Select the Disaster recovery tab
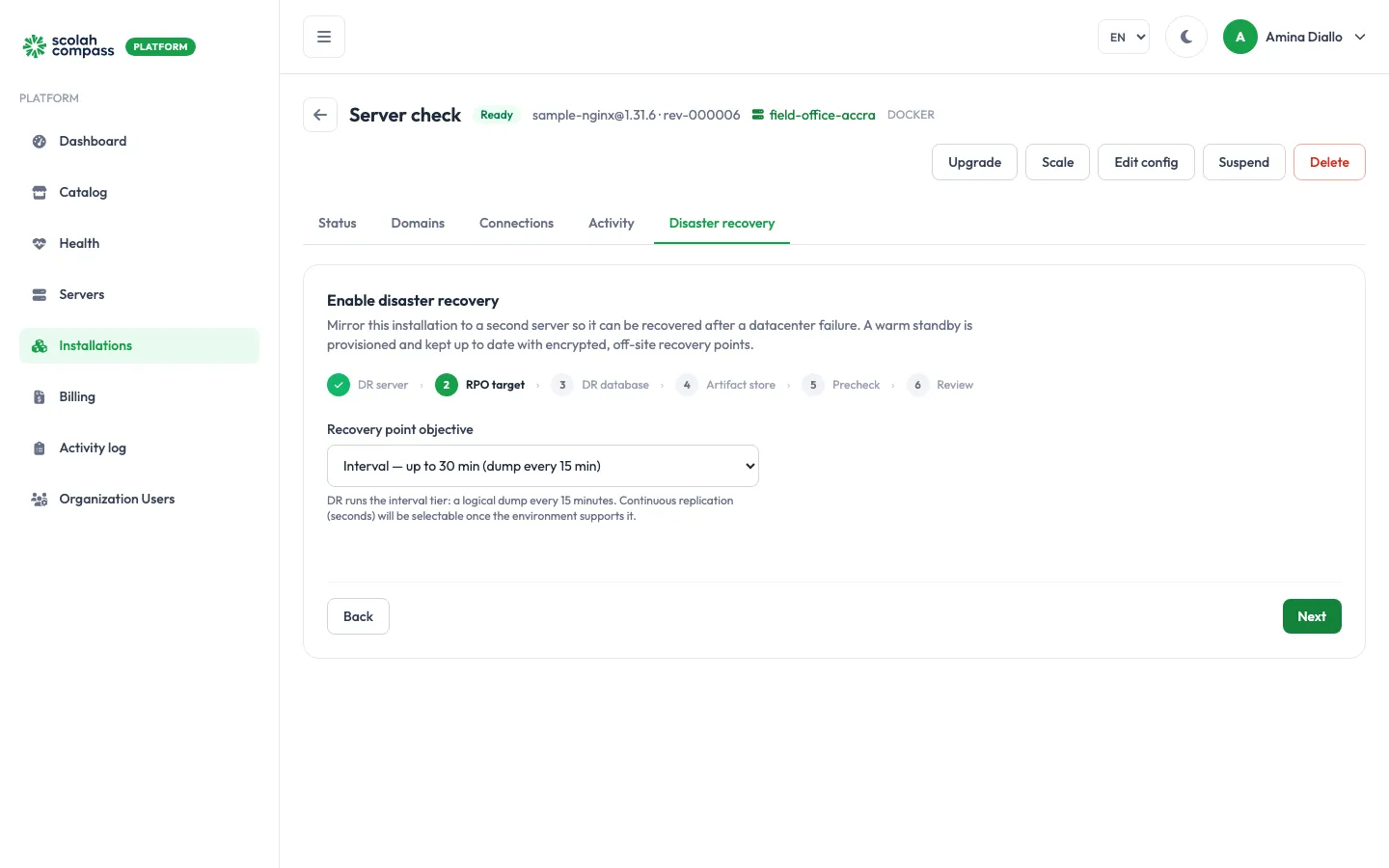1389x868 pixels. pyautogui.click(x=722, y=223)
